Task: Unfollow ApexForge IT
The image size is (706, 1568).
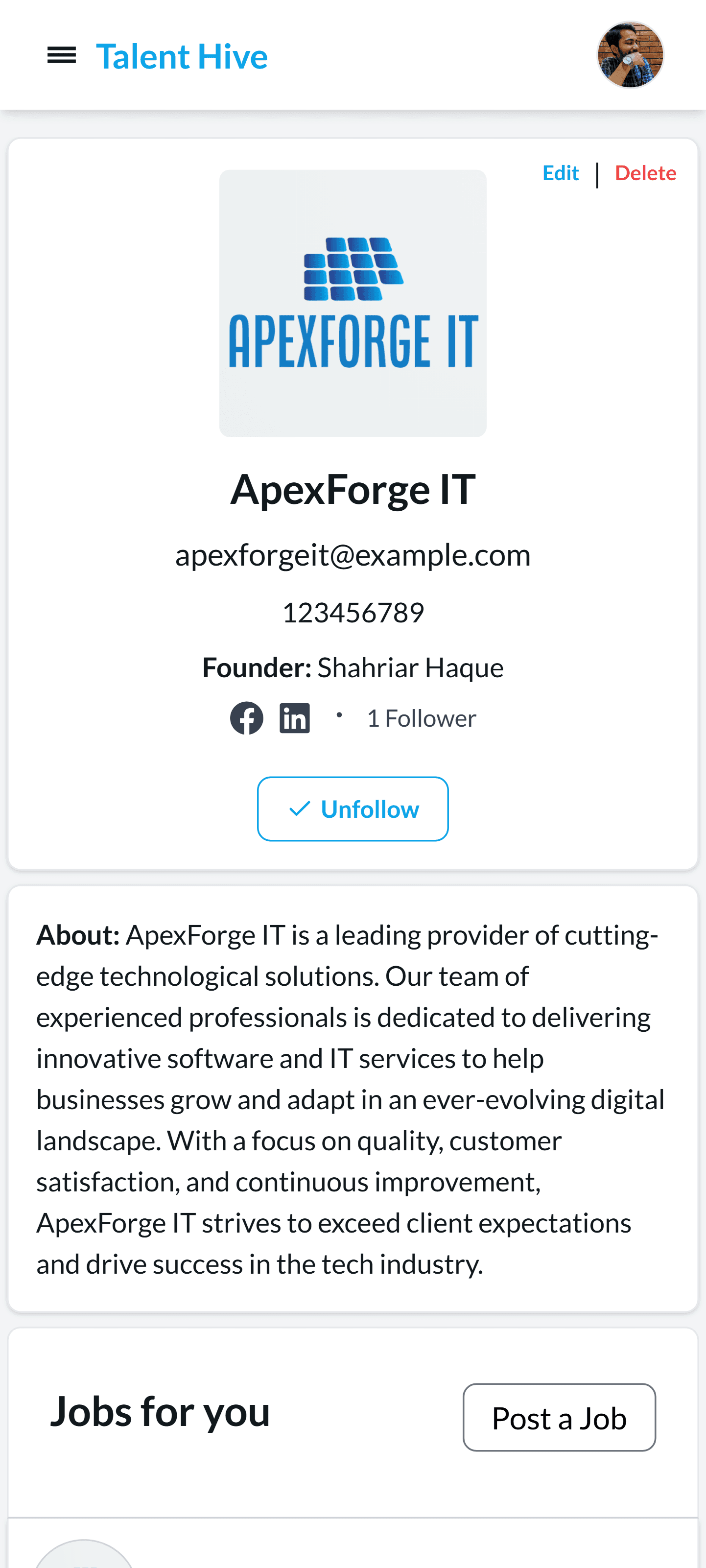Action: click(x=353, y=809)
